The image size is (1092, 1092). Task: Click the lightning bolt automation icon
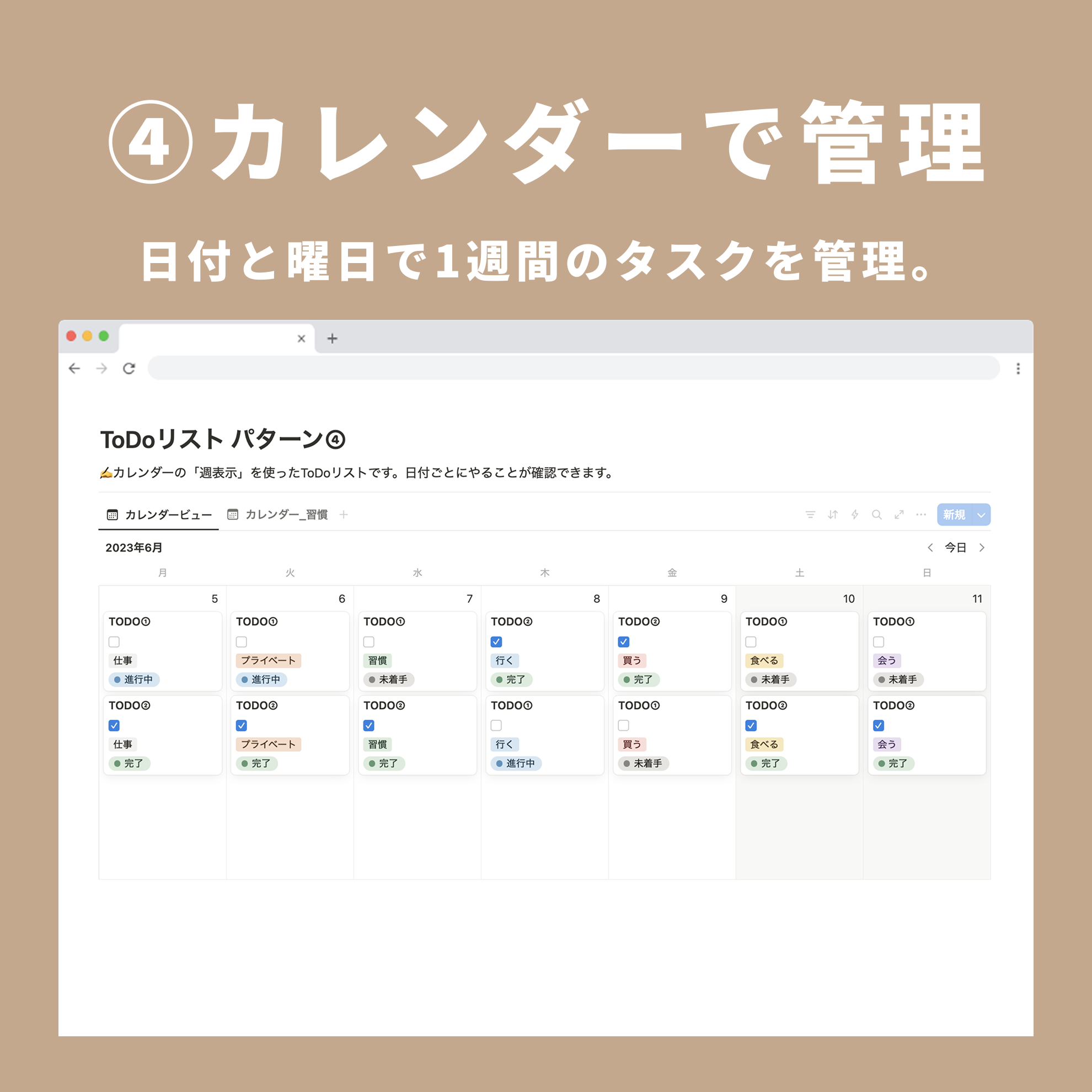(855, 515)
